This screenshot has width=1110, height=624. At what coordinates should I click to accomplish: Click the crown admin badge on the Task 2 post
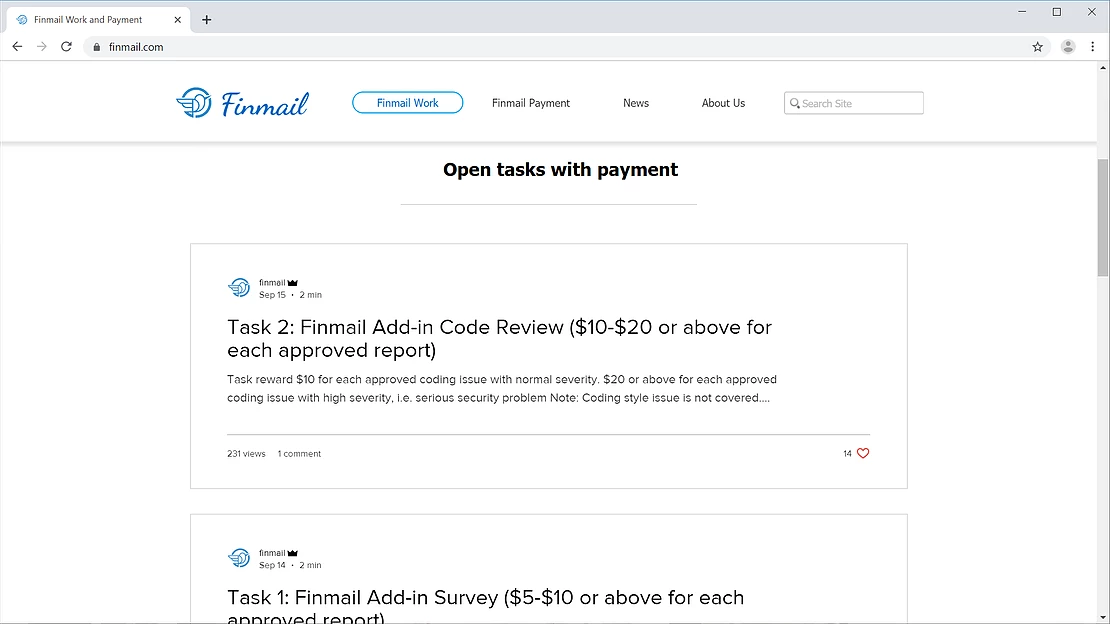coord(292,283)
